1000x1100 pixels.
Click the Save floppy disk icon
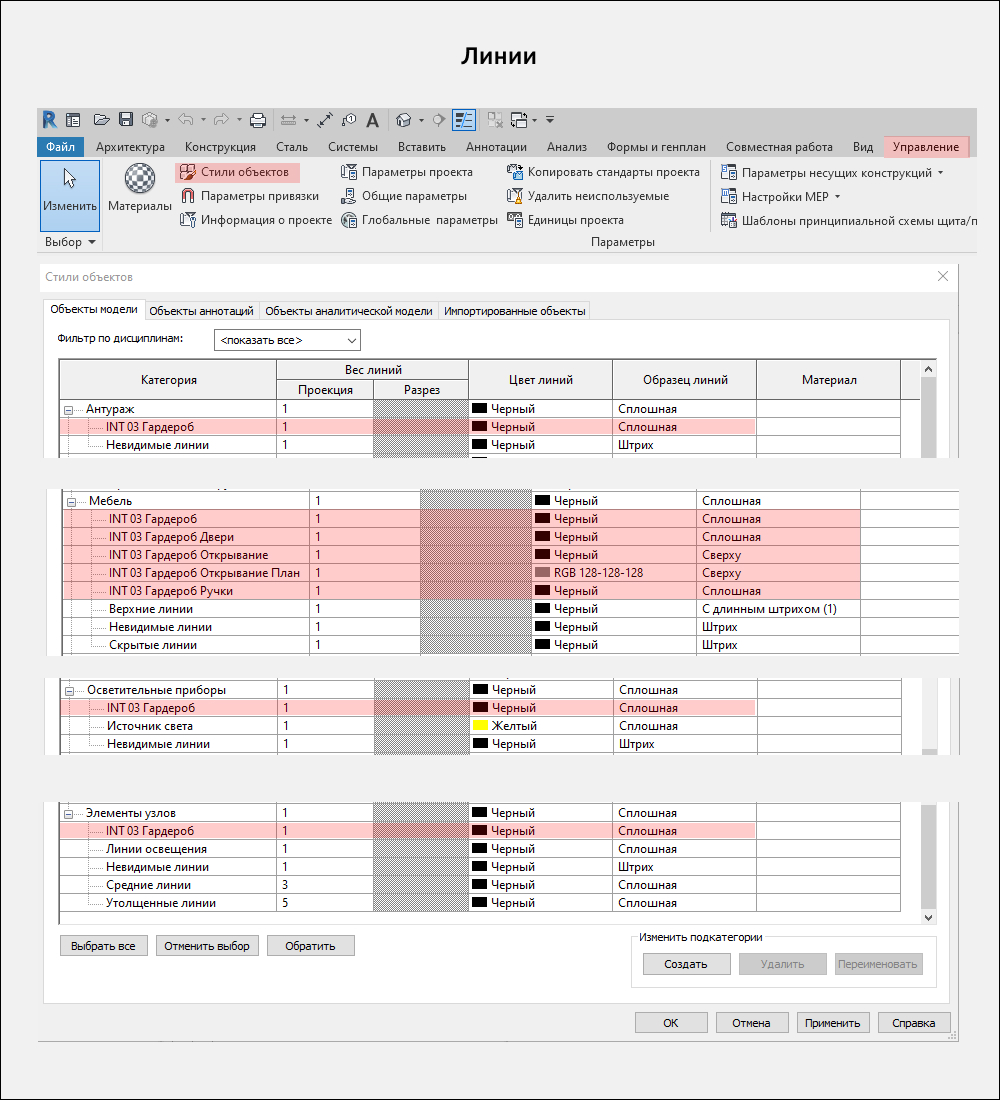126,120
